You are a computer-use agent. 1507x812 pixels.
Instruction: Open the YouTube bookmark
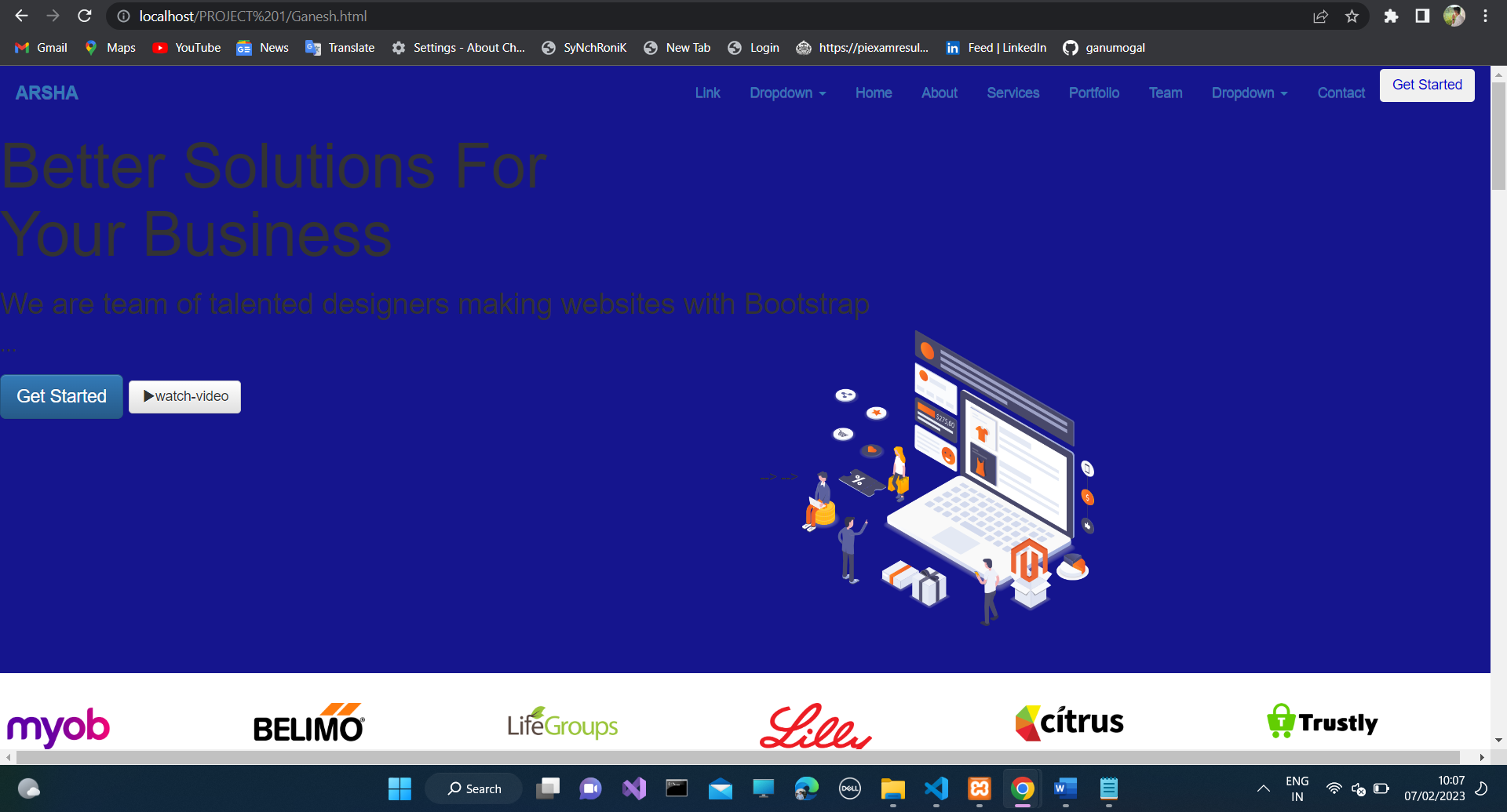187,48
